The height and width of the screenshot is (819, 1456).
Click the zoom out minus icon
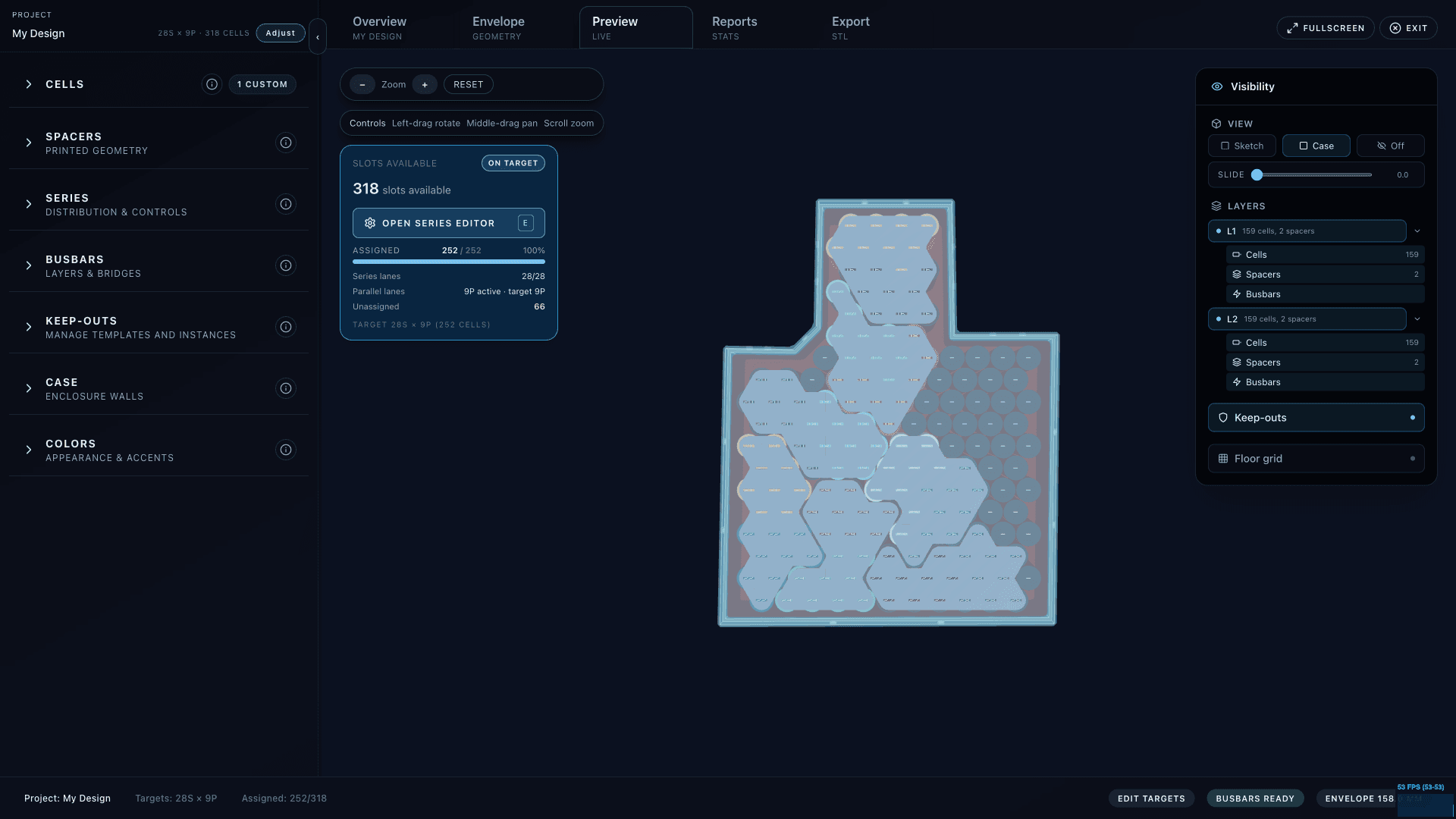point(362,85)
